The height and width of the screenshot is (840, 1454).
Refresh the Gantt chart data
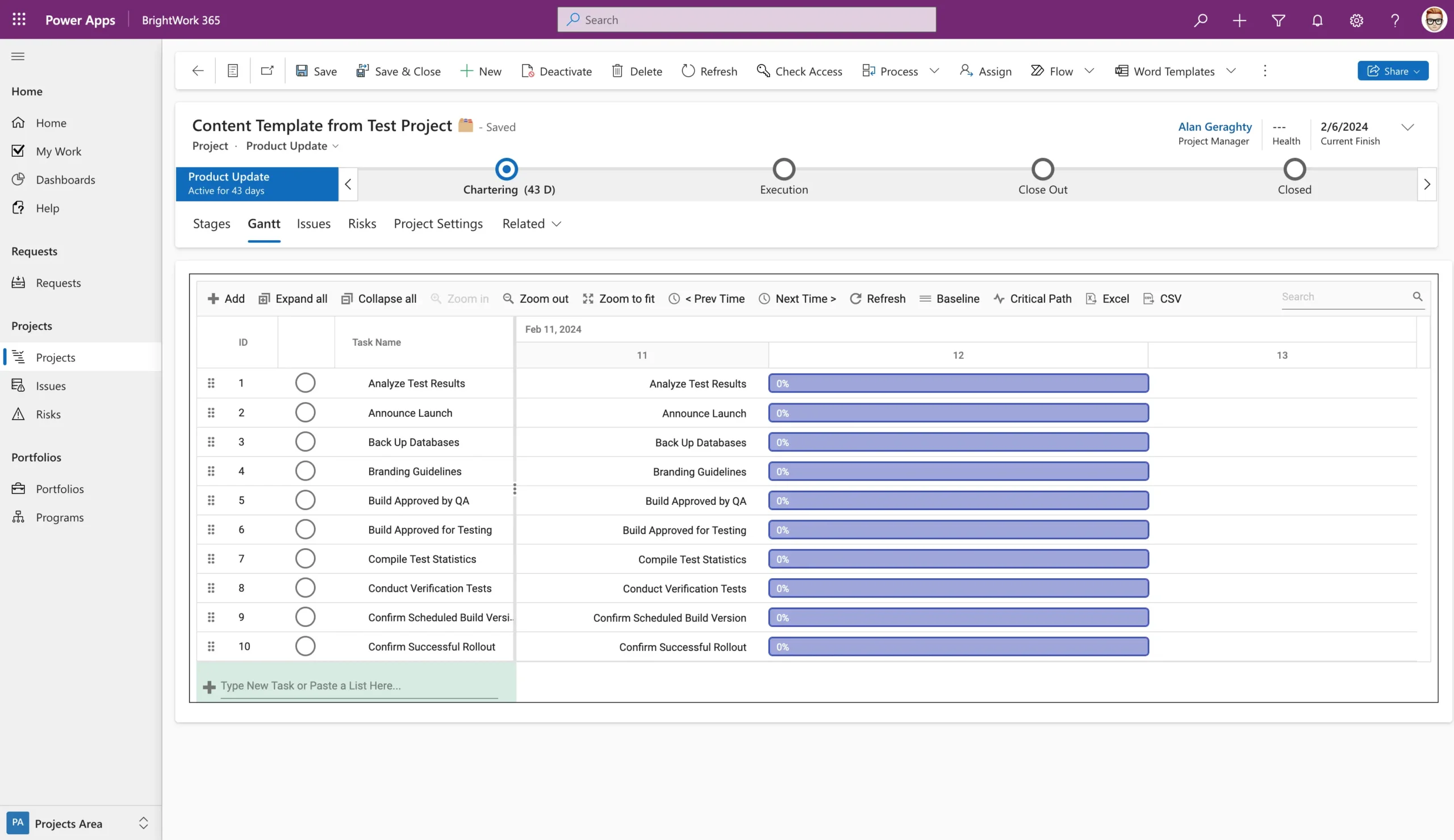pyautogui.click(x=877, y=298)
